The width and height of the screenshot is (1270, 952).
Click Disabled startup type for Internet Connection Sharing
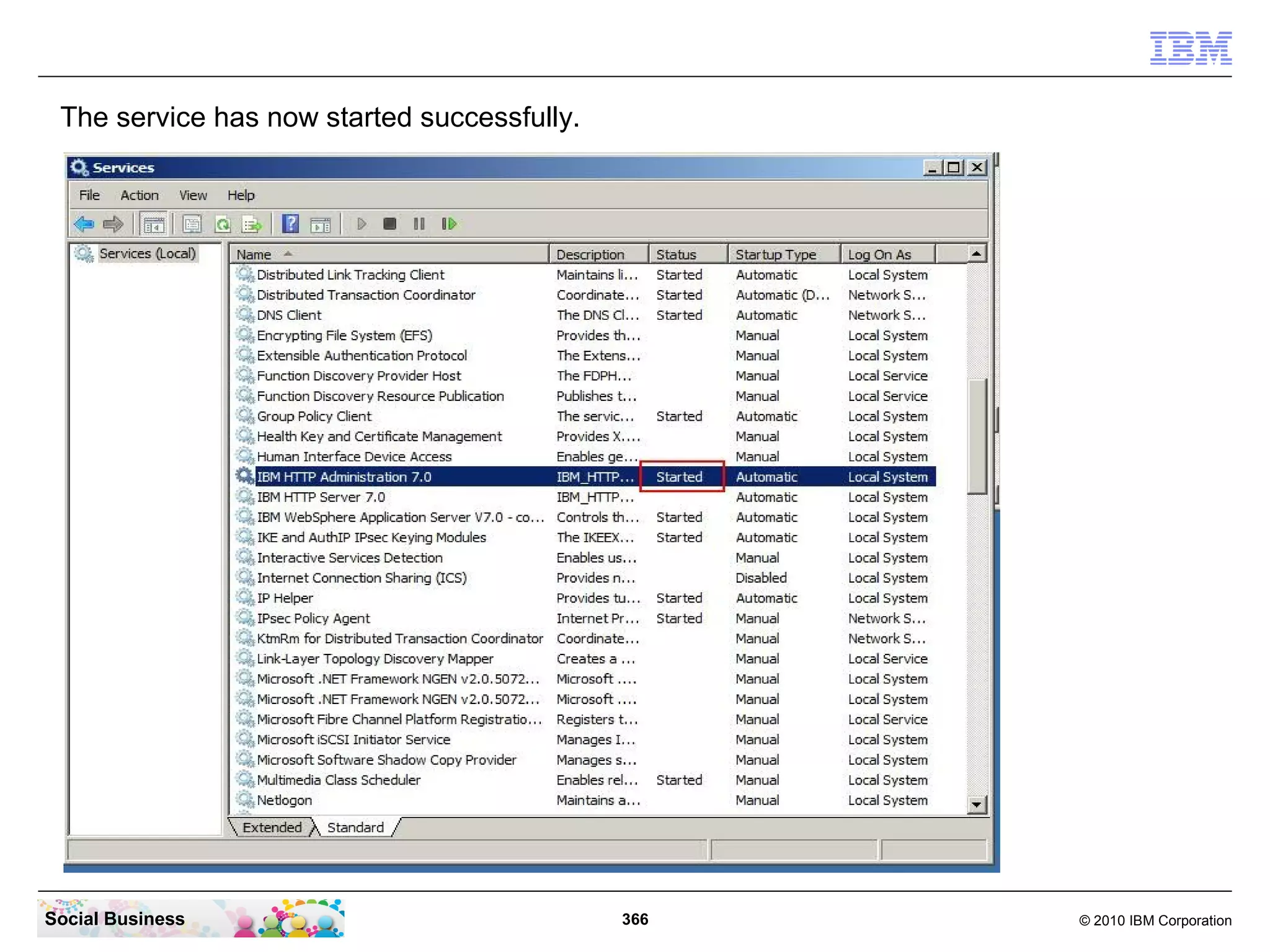click(761, 577)
